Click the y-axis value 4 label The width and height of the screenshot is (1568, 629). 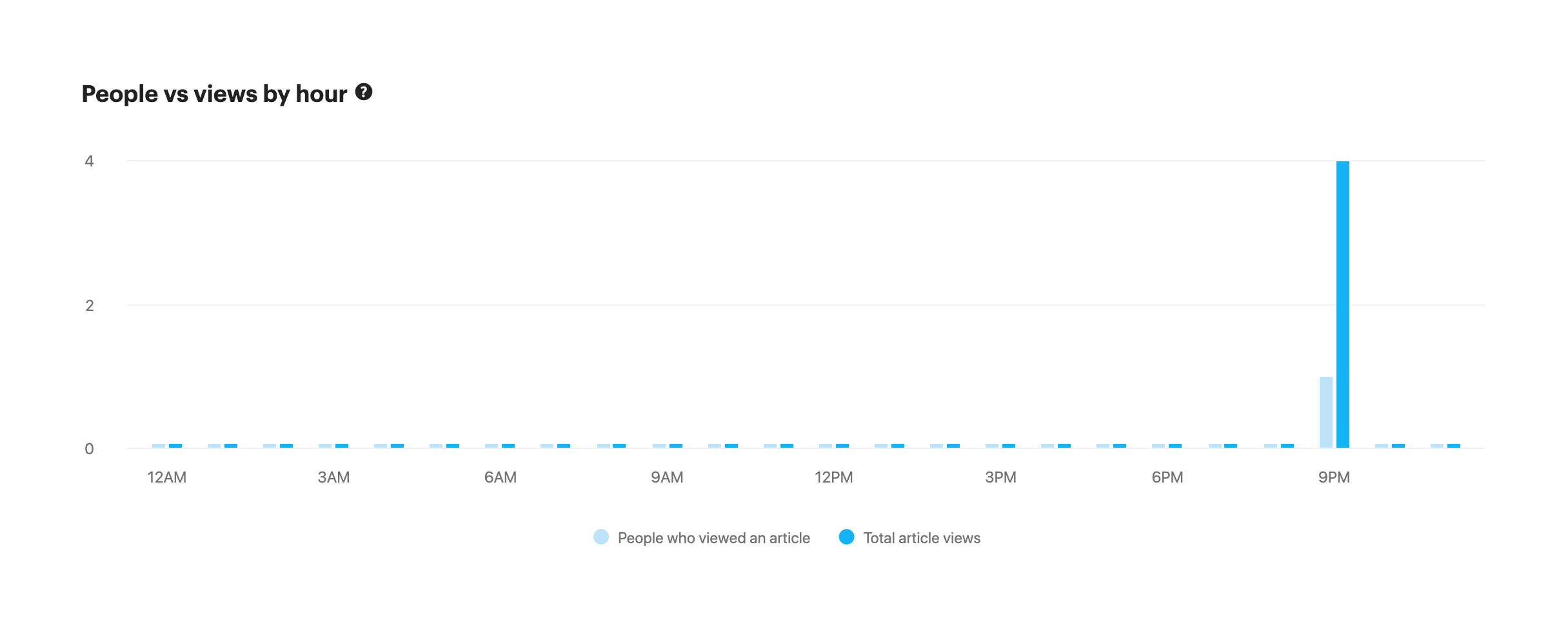coord(90,161)
